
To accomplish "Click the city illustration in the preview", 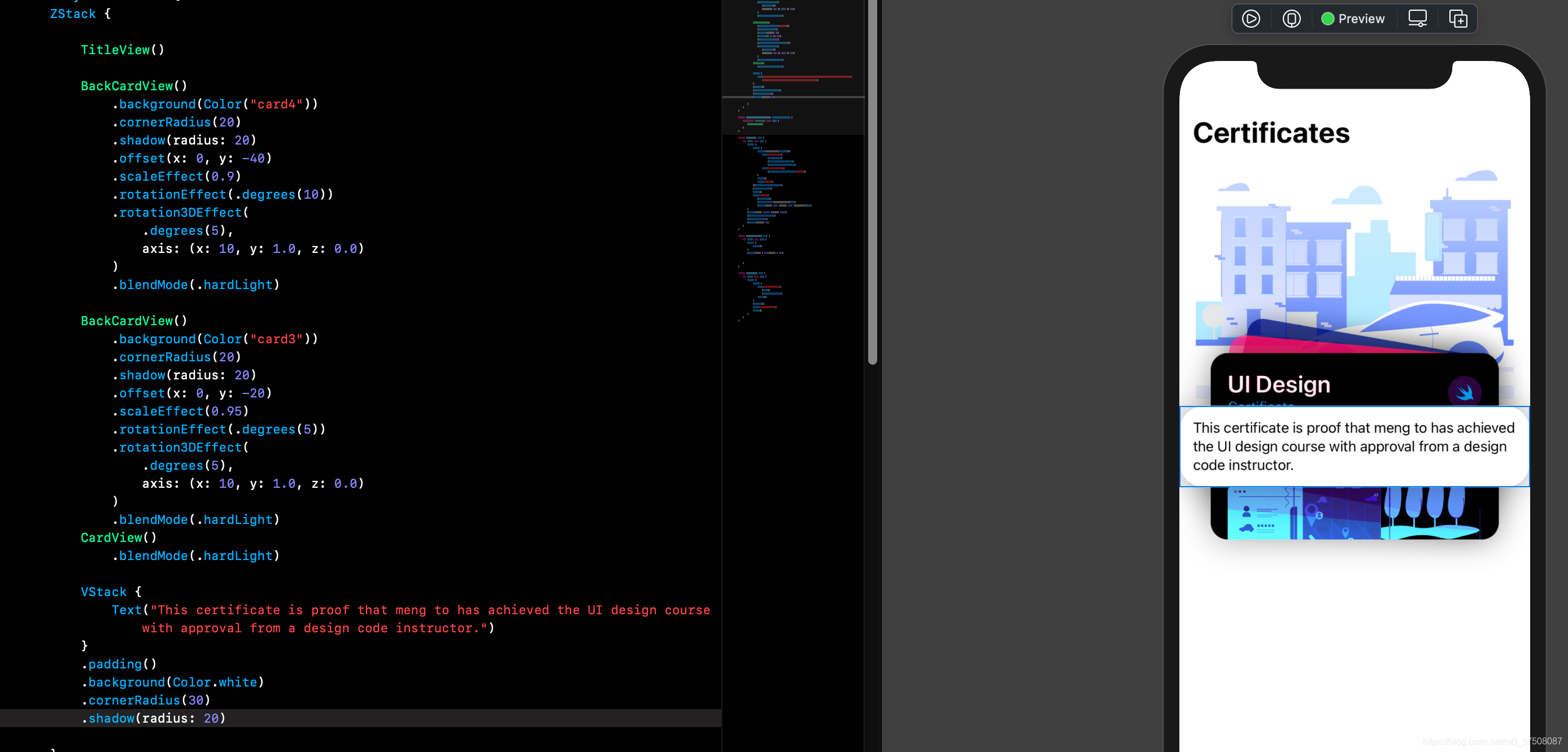I will coord(1353,256).
